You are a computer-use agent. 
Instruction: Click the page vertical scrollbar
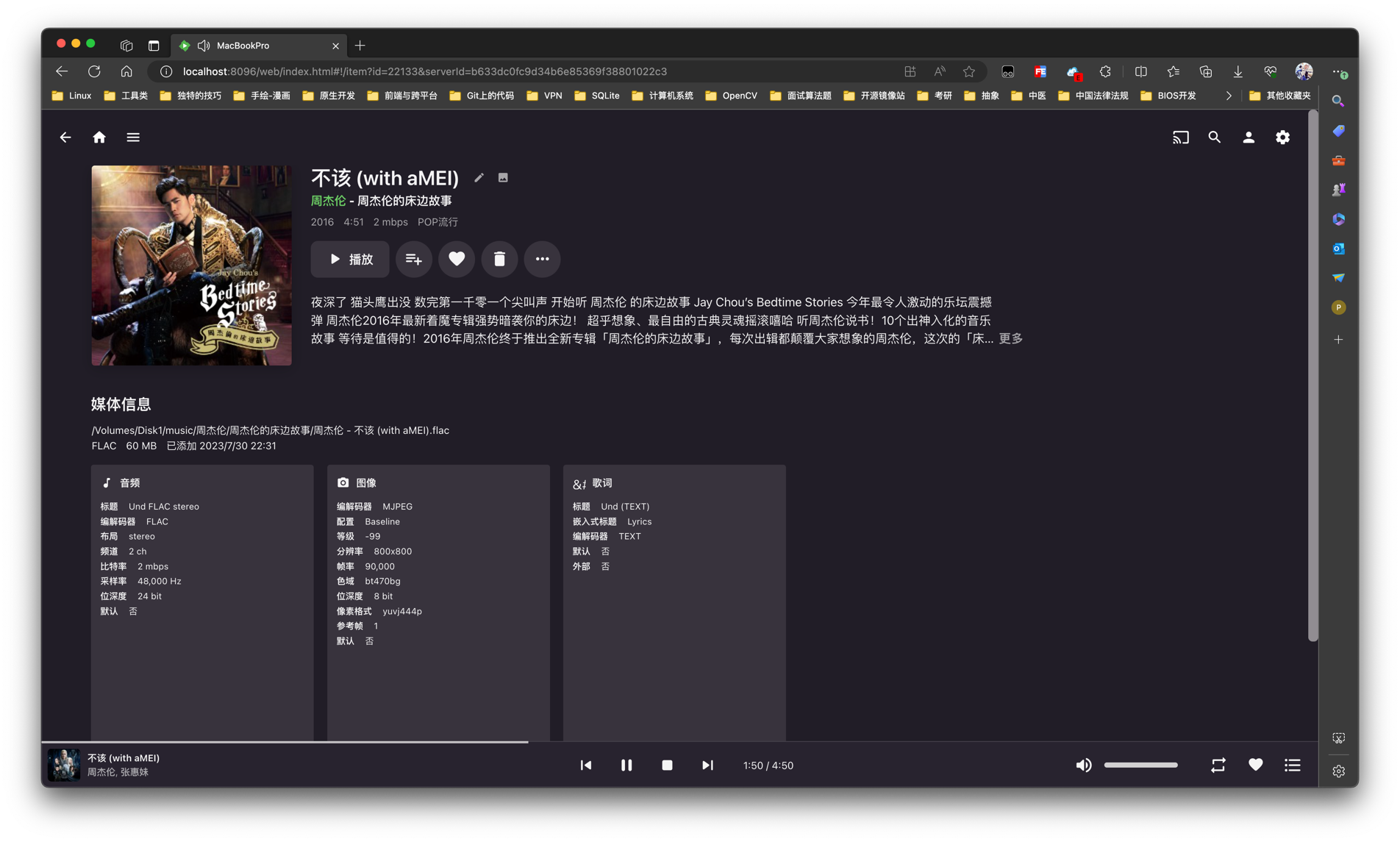[1313, 376]
